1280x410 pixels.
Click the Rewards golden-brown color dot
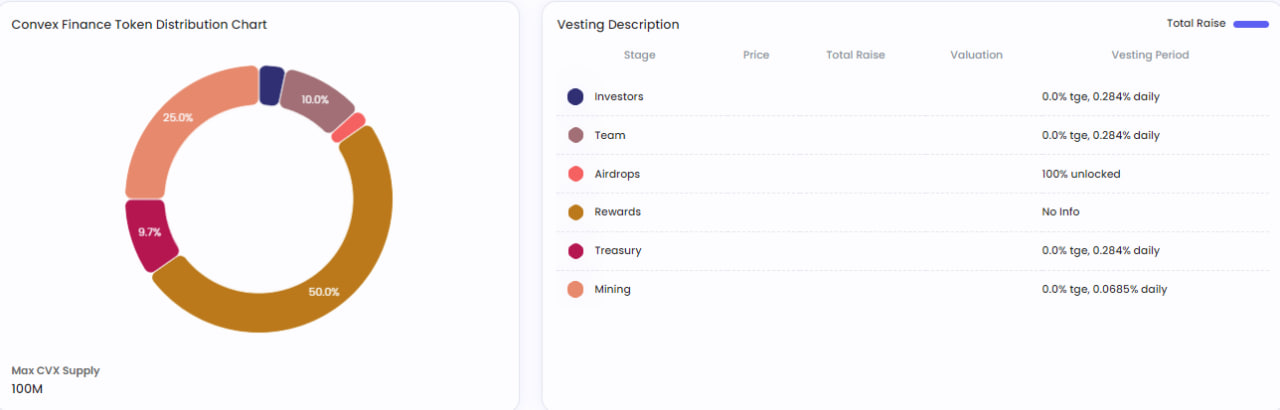pyautogui.click(x=575, y=212)
